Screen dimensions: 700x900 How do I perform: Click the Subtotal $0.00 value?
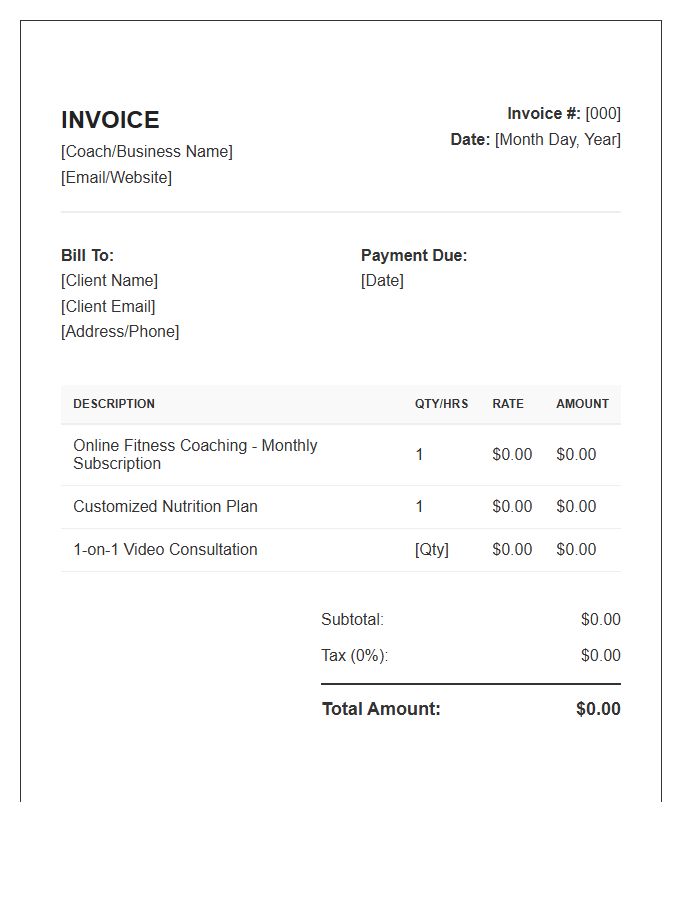click(601, 620)
